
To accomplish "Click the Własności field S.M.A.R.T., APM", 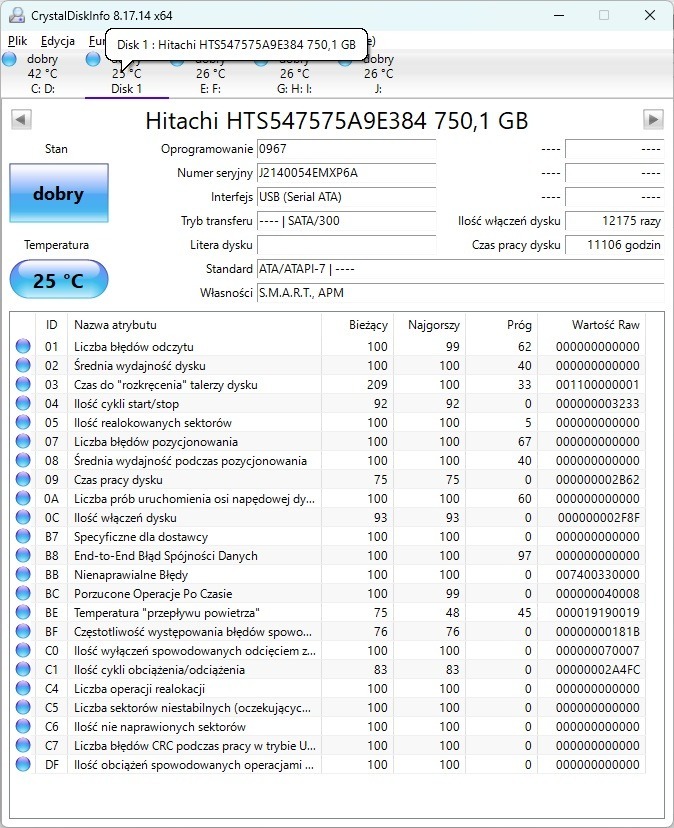I will coord(461,293).
